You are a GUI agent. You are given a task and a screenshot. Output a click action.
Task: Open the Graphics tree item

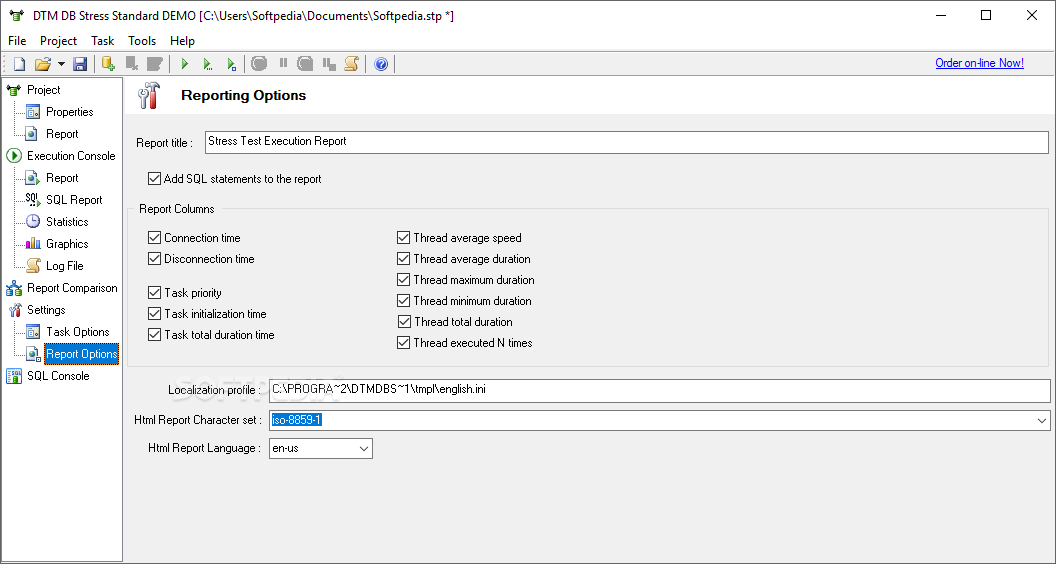[67, 244]
